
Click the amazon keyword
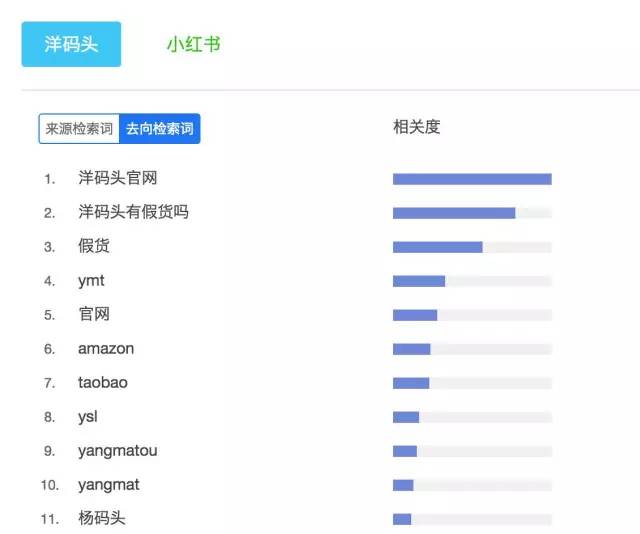click(x=106, y=349)
